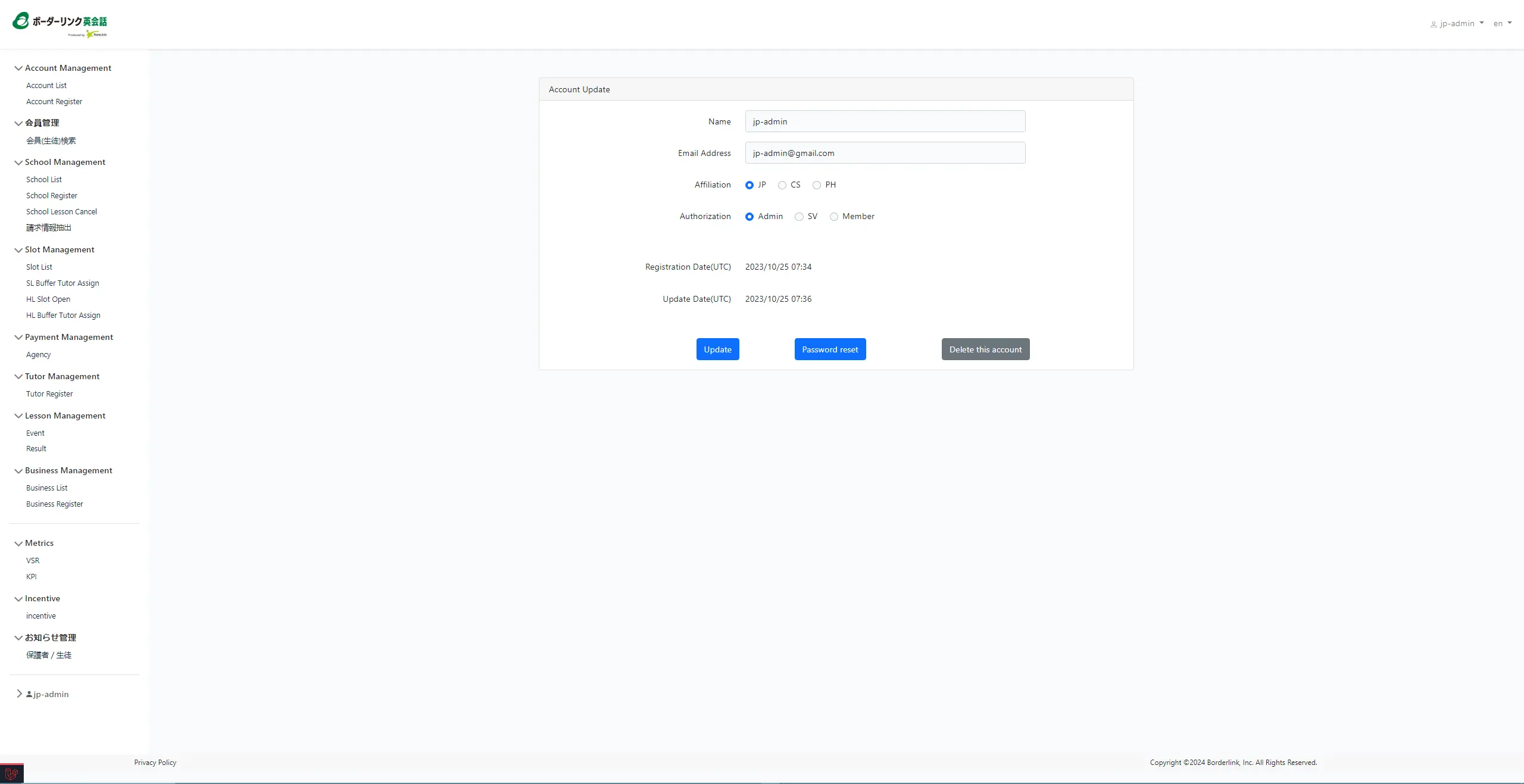This screenshot has width=1524, height=784.
Task: Click Delete this account button
Action: 985,349
